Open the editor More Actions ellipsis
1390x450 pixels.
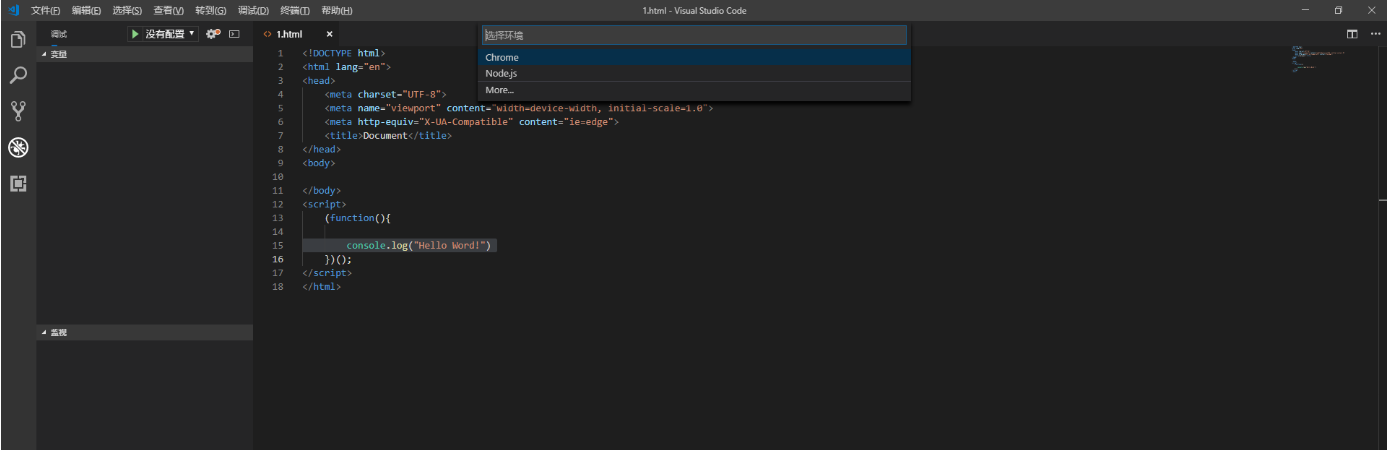pos(1375,34)
